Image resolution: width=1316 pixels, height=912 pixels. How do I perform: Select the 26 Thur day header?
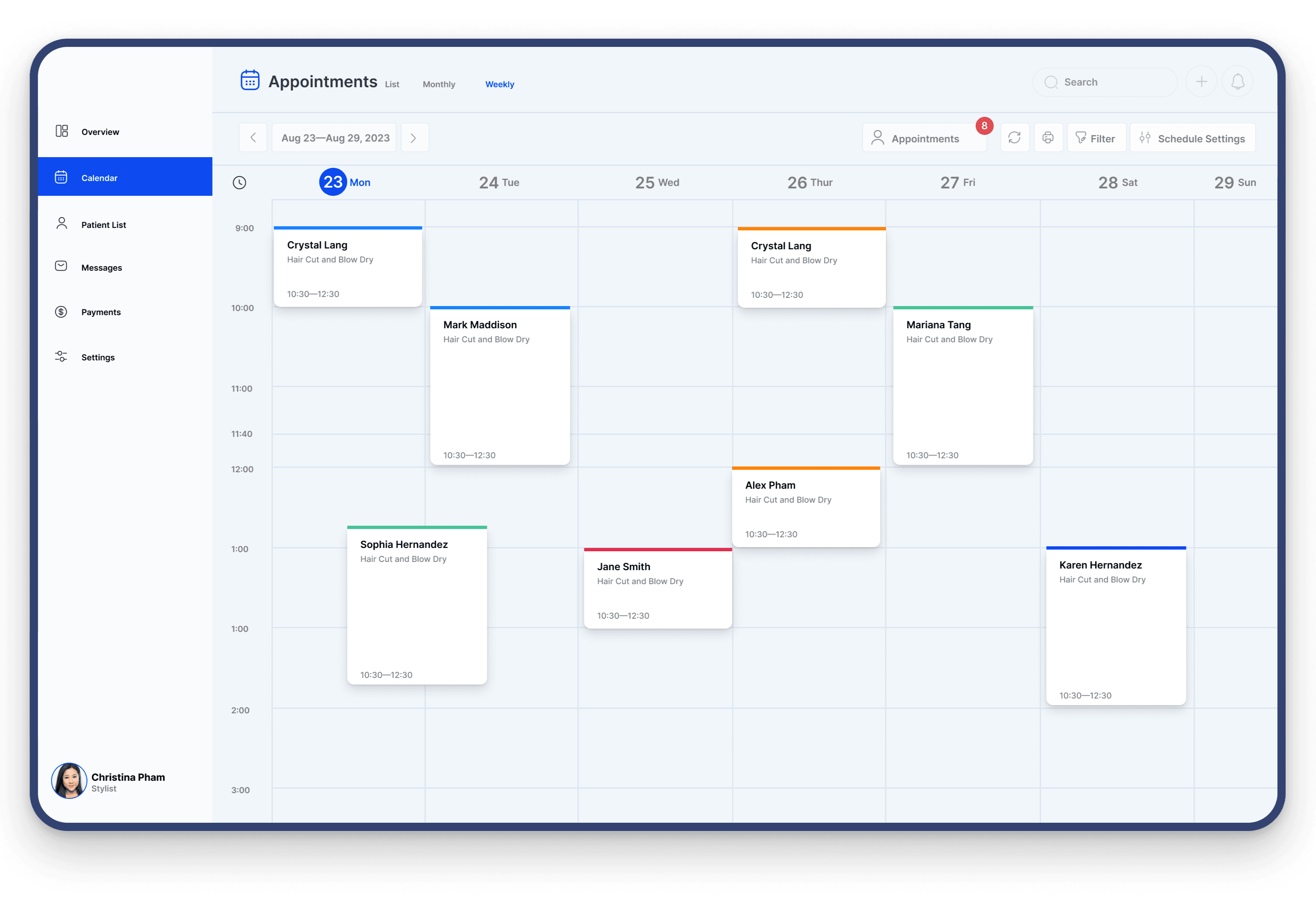pos(809,182)
